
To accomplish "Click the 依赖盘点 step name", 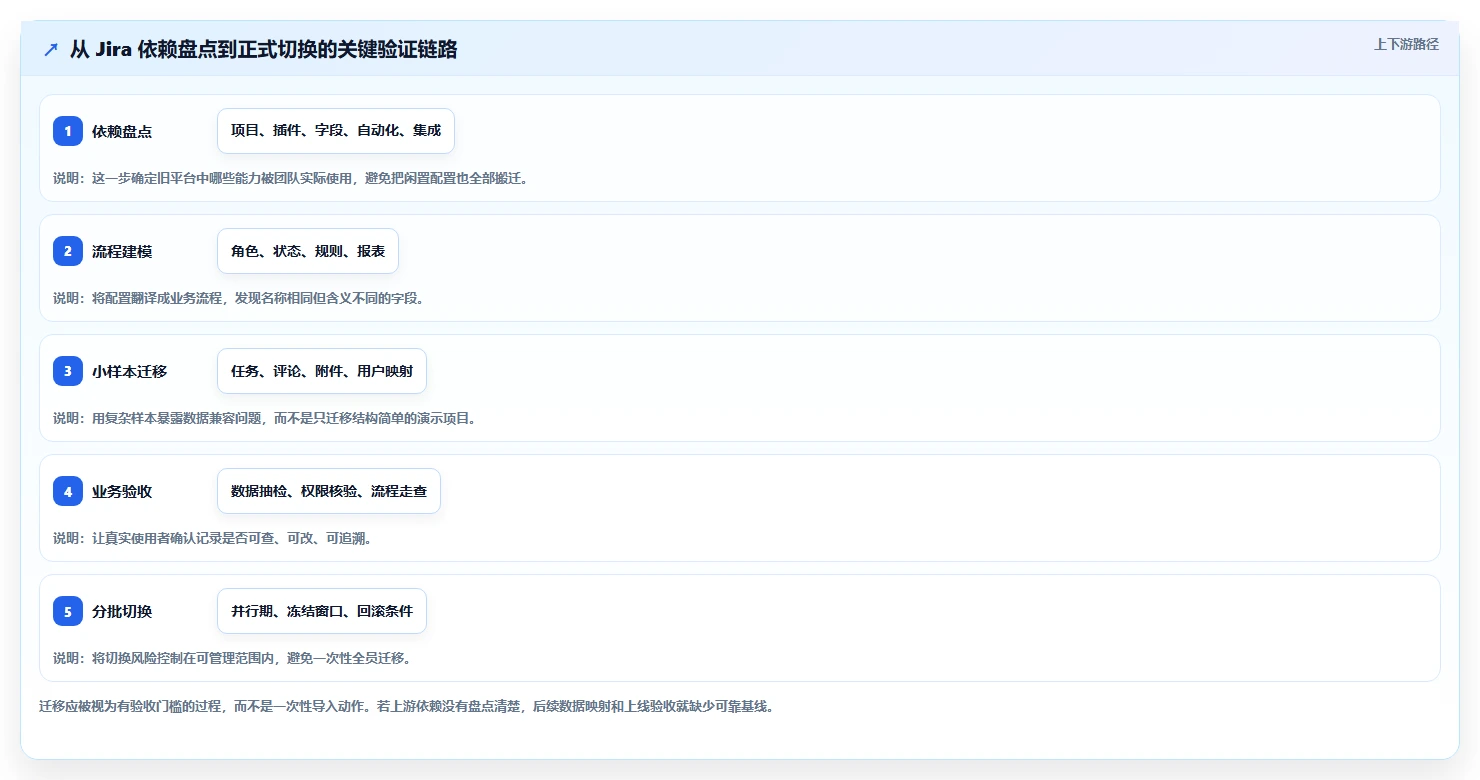I will [x=122, y=131].
